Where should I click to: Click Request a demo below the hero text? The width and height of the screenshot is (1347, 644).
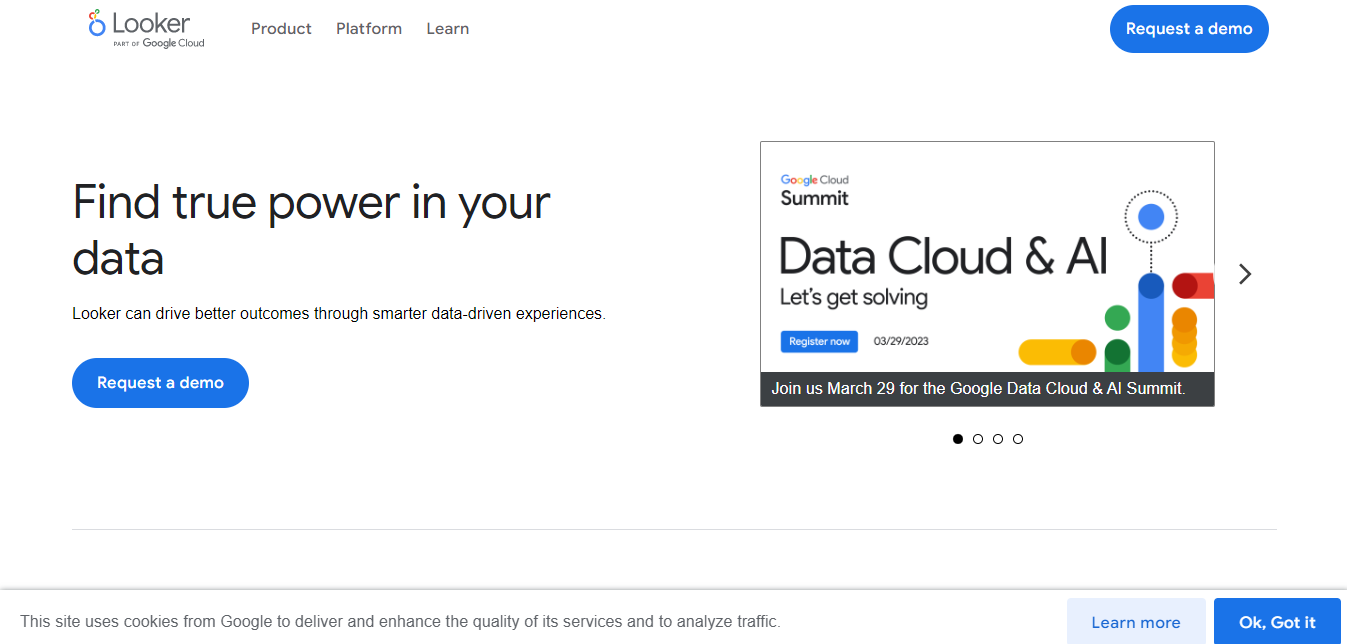pos(160,383)
